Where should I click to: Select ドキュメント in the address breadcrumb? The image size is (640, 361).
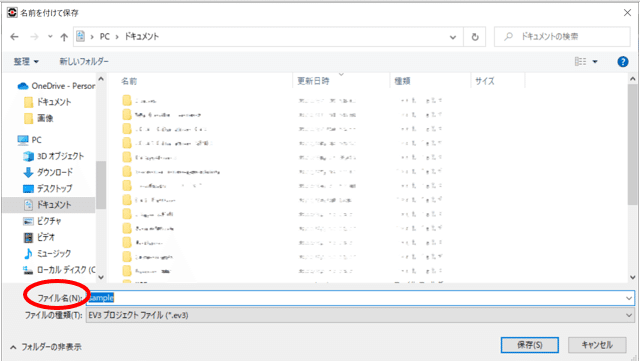click(141, 36)
